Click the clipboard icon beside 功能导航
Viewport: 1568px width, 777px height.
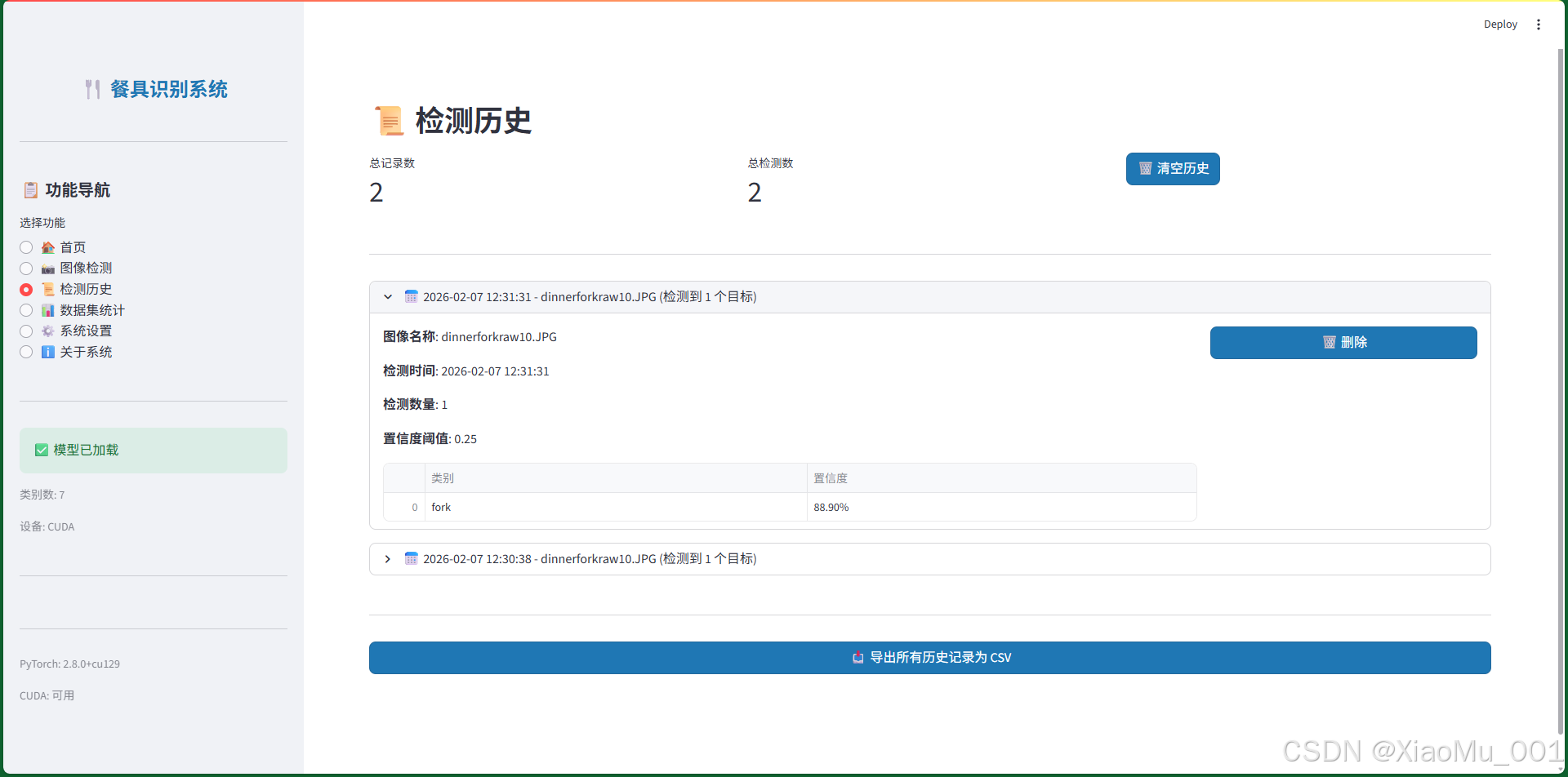click(x=29, y=189)
